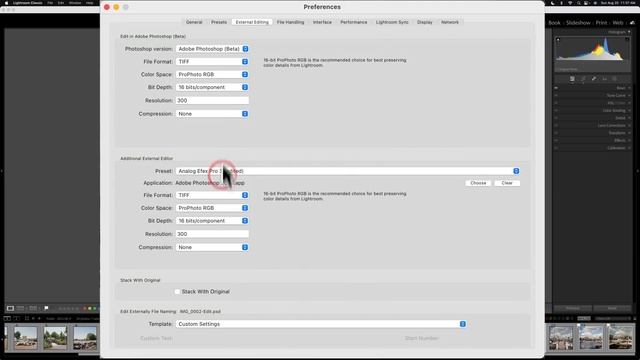Click the second window icon above filmstrip
Image resolution: width=640 pixels, height=360 pixels.
pyautogui.click(x=17, y=318)
